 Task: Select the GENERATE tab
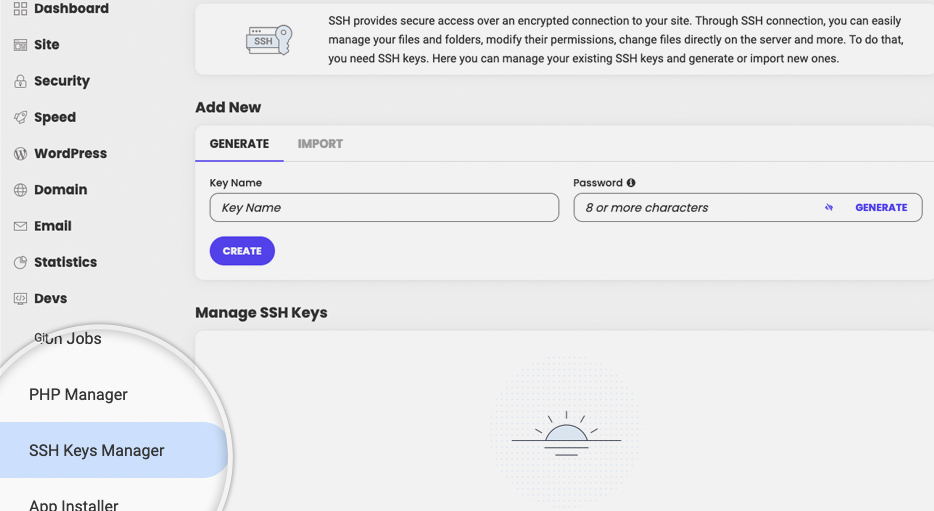(239, 144)
